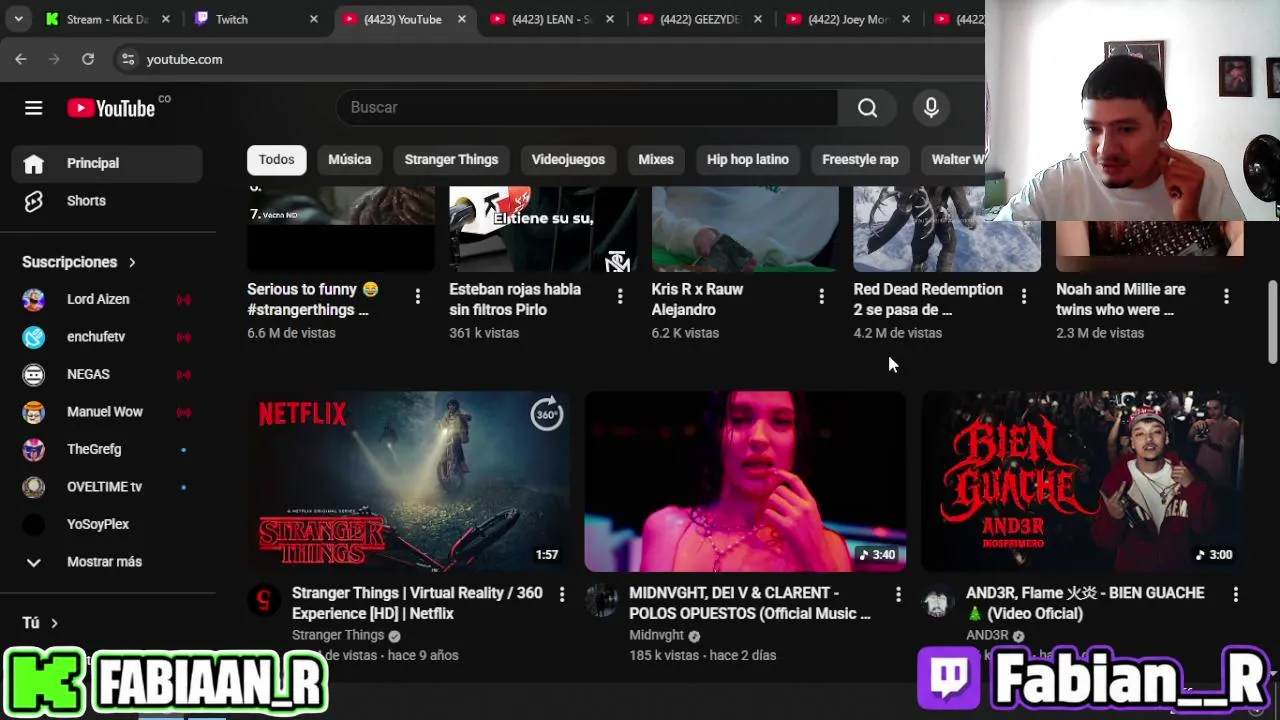
Task: Click the search magnifier button
Action: click(867, 108)
